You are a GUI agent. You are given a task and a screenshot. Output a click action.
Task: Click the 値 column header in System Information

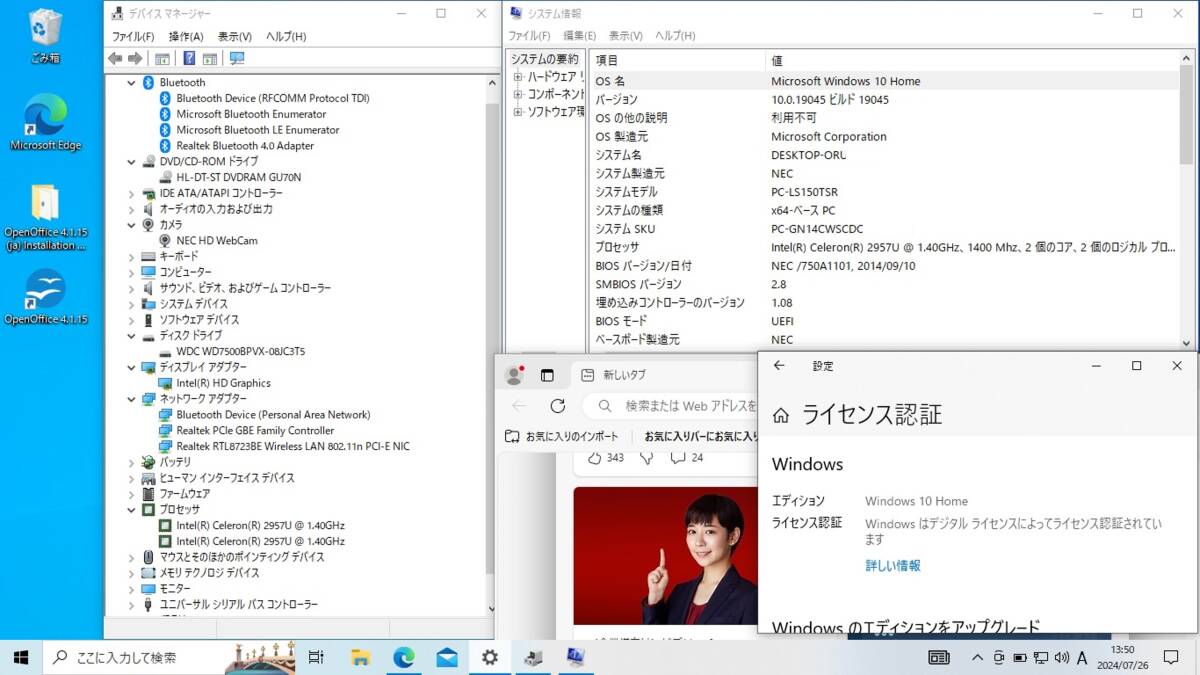972,61
